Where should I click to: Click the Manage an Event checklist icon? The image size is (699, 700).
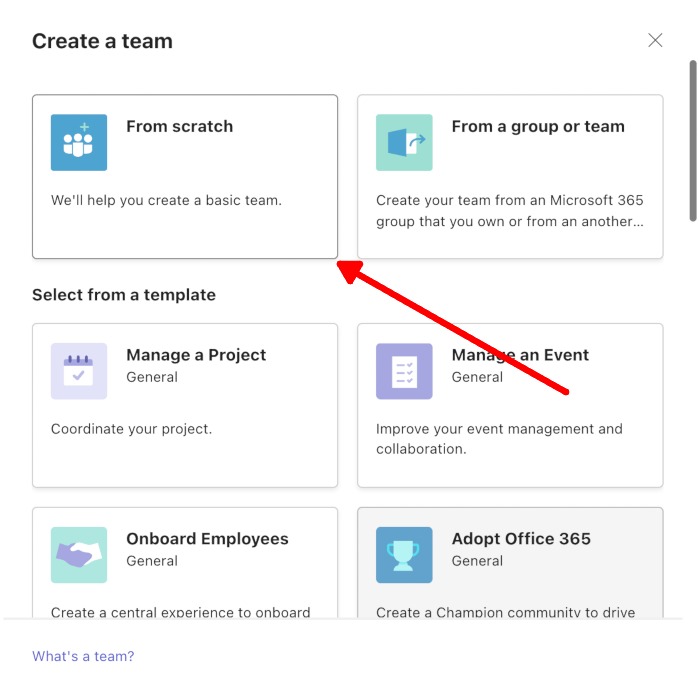point(404,371)
